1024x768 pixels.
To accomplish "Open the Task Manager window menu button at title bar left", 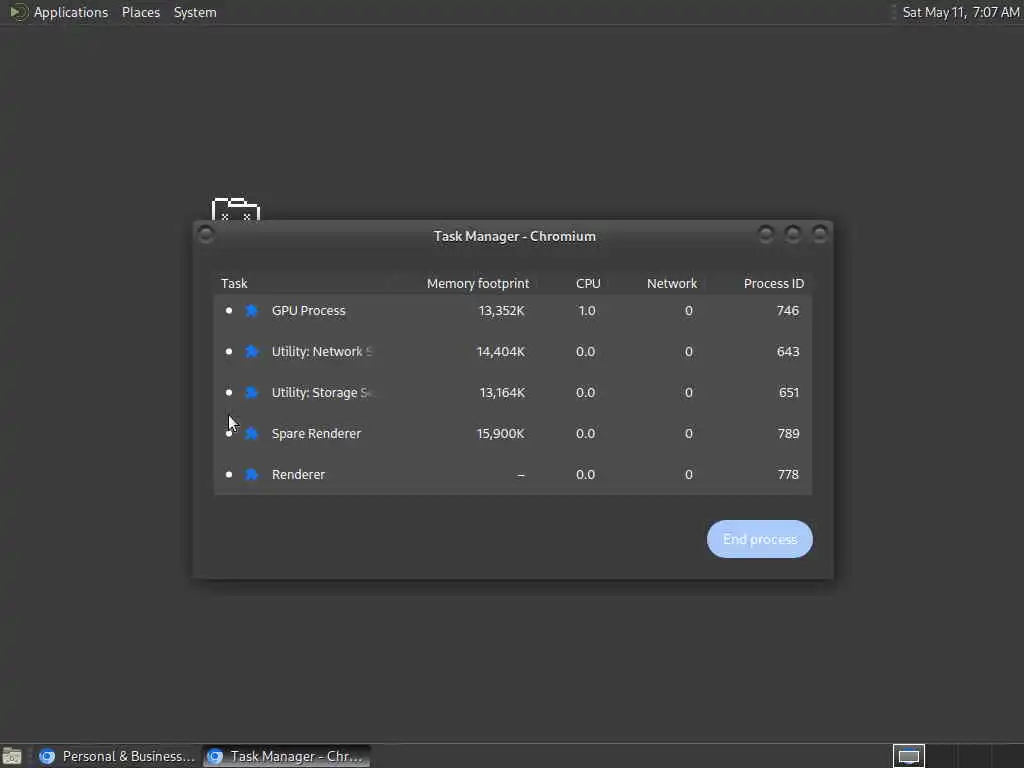I will 206,234.
